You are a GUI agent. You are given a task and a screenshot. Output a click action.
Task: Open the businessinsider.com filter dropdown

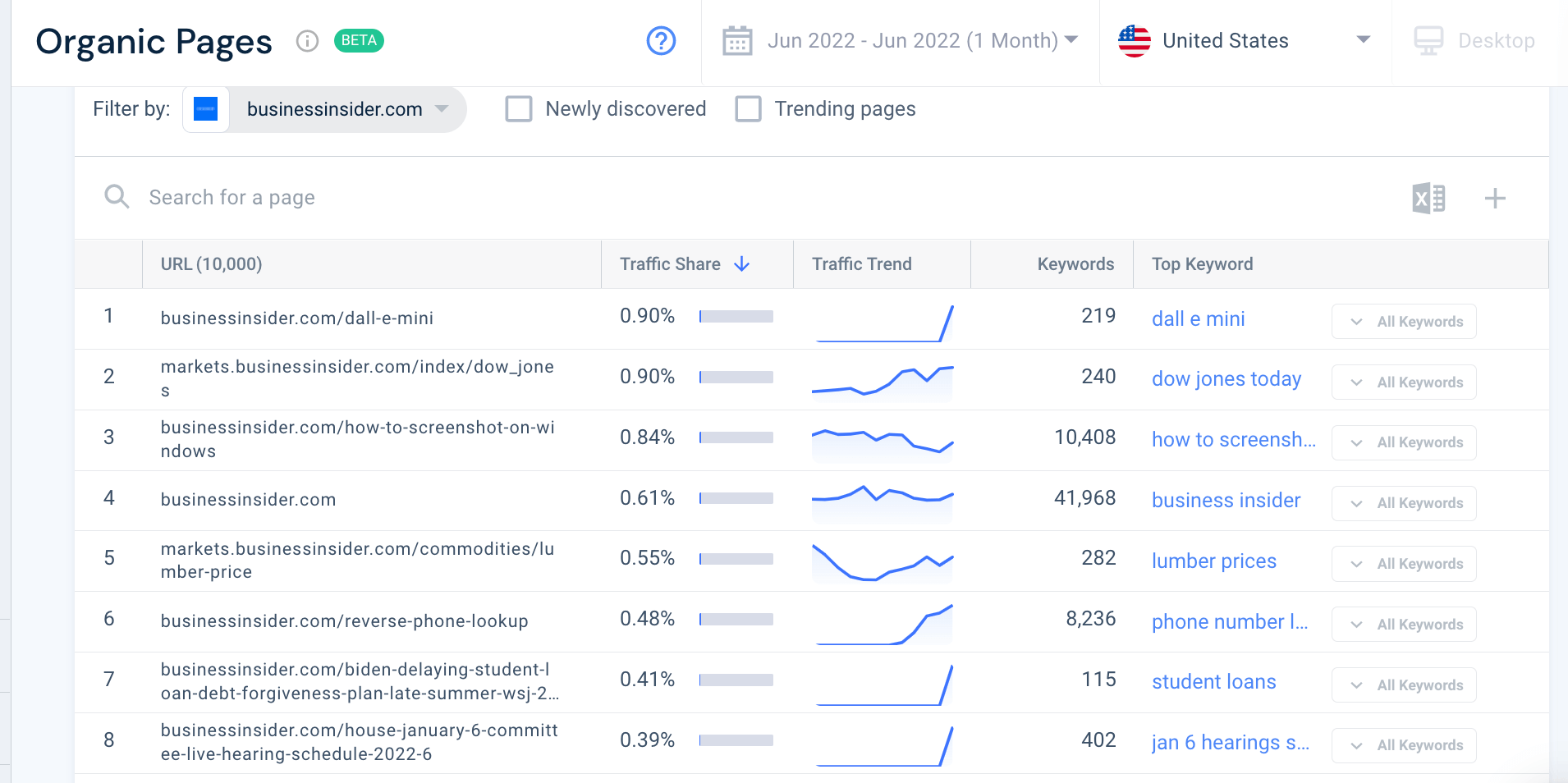[442, 108]
